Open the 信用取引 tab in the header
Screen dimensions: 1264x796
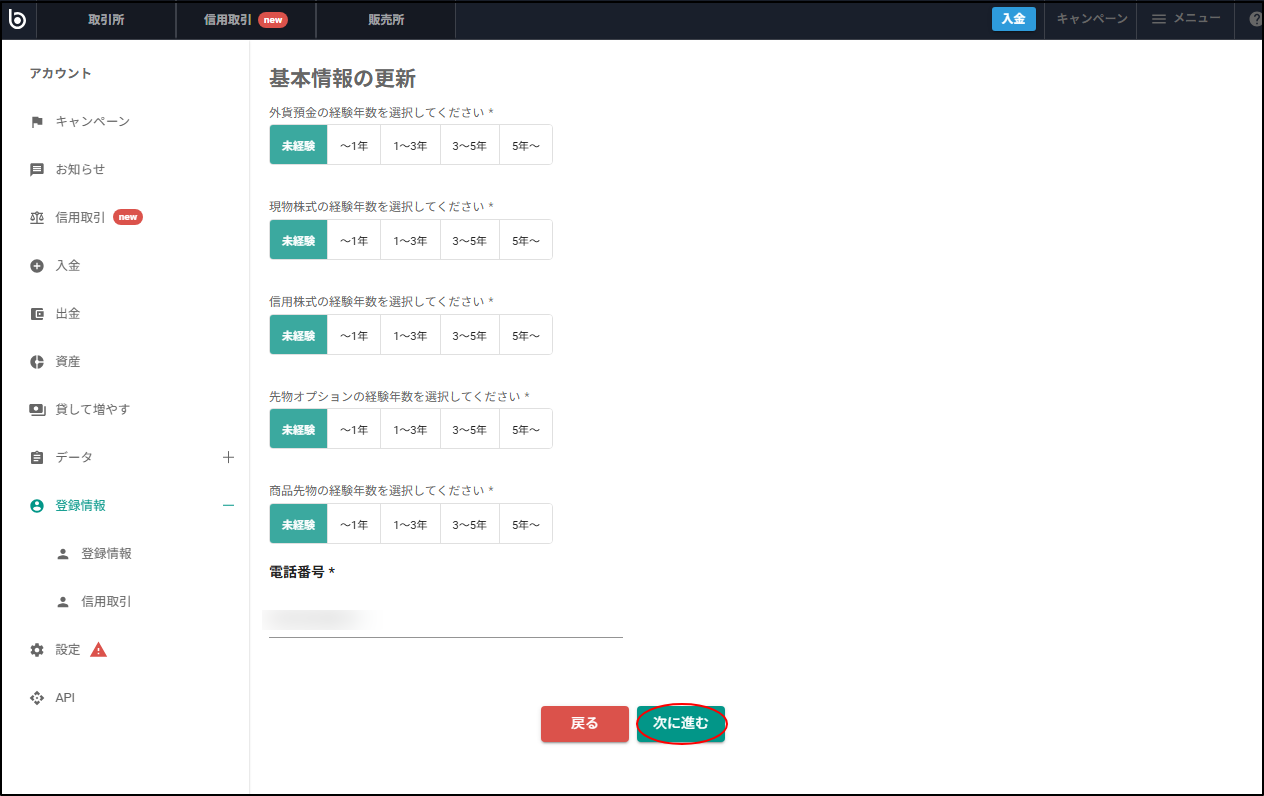[246, 19]
